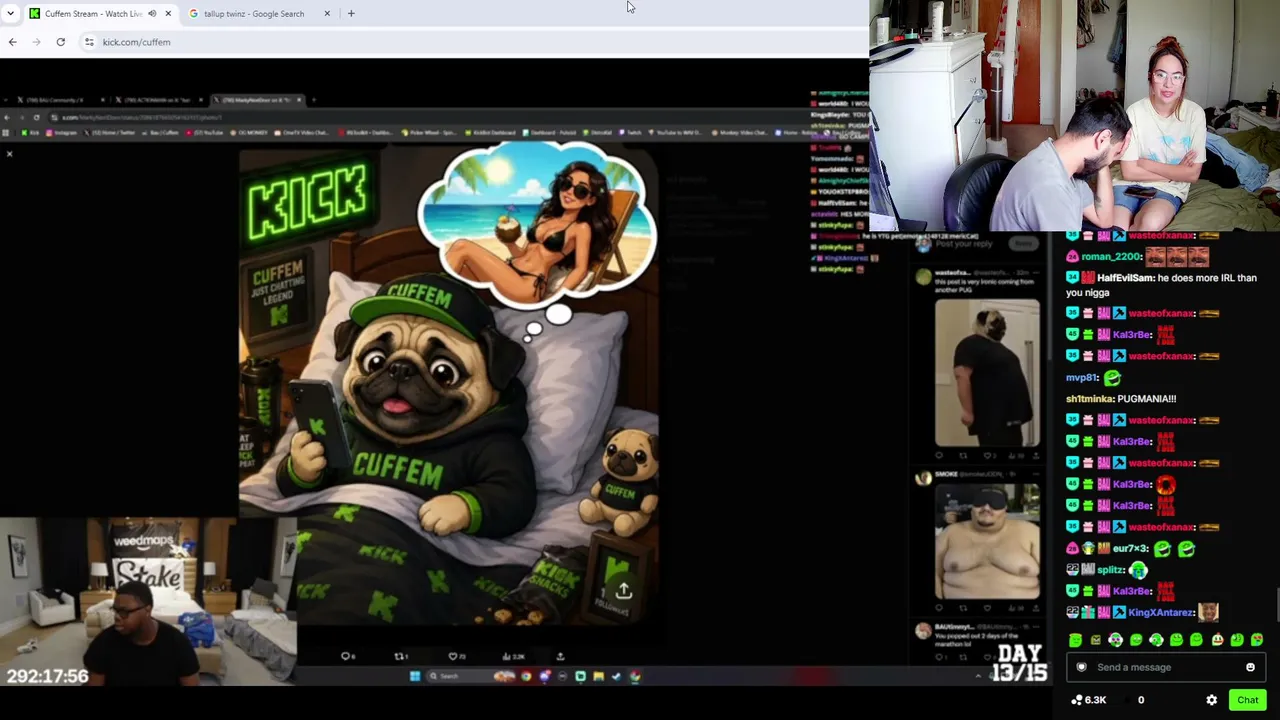Click the green Chat button
The width and height of the screenshot is (1280, 720).
click(x=1247, y=700)
